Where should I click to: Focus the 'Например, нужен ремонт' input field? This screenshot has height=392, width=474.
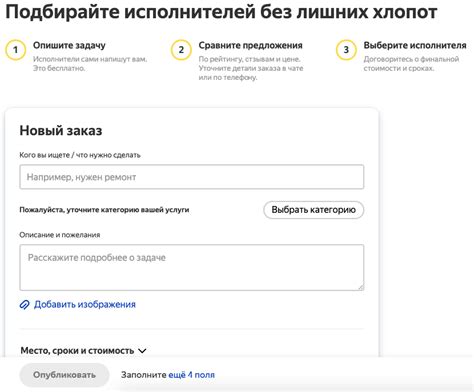pyautogui.click(x=192, y=177)
